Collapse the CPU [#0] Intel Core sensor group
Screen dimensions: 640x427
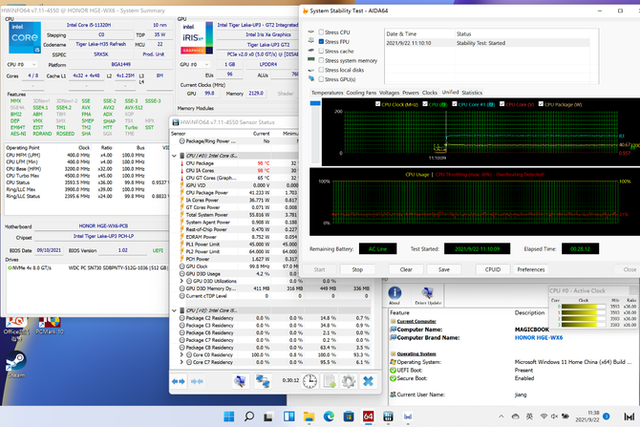pyautogui.click(x=176, y=156)
